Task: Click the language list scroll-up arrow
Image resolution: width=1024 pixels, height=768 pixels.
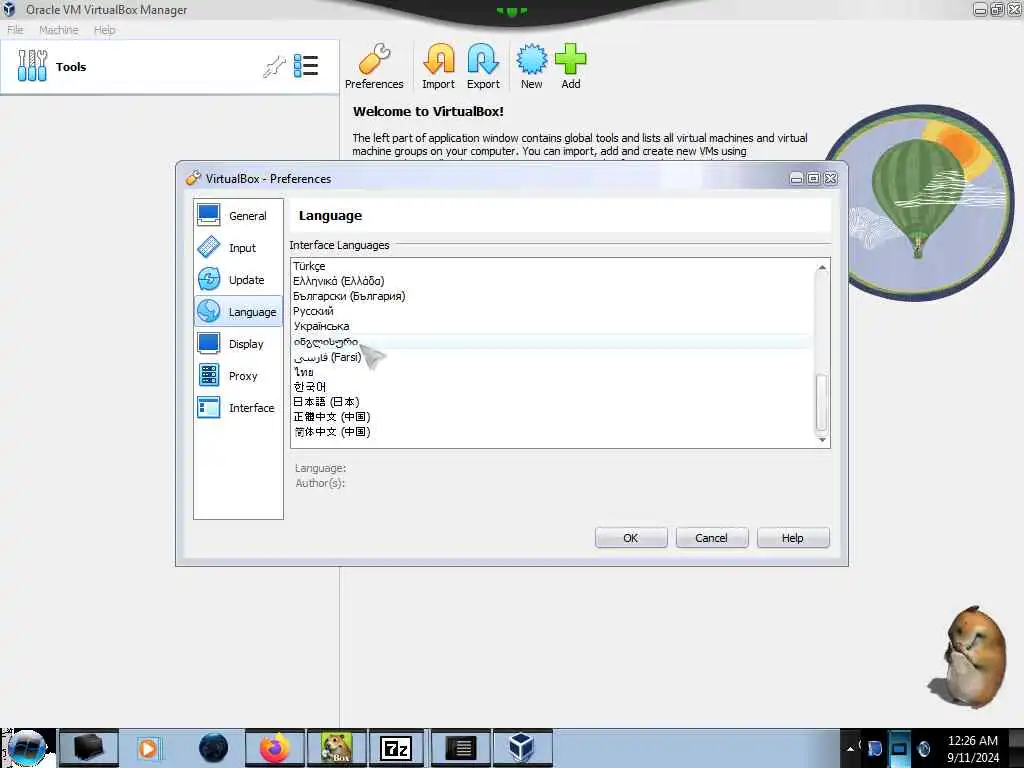Action: tap(822, 267)
